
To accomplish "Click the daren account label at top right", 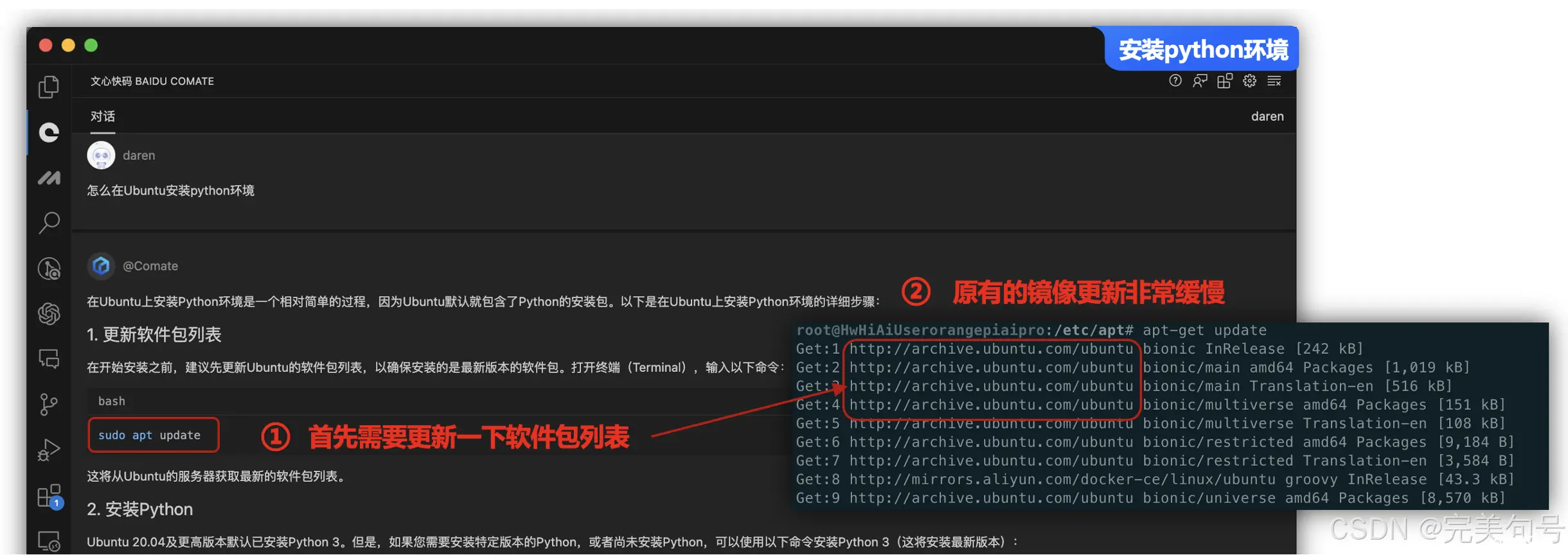I will coord(1267,116).
